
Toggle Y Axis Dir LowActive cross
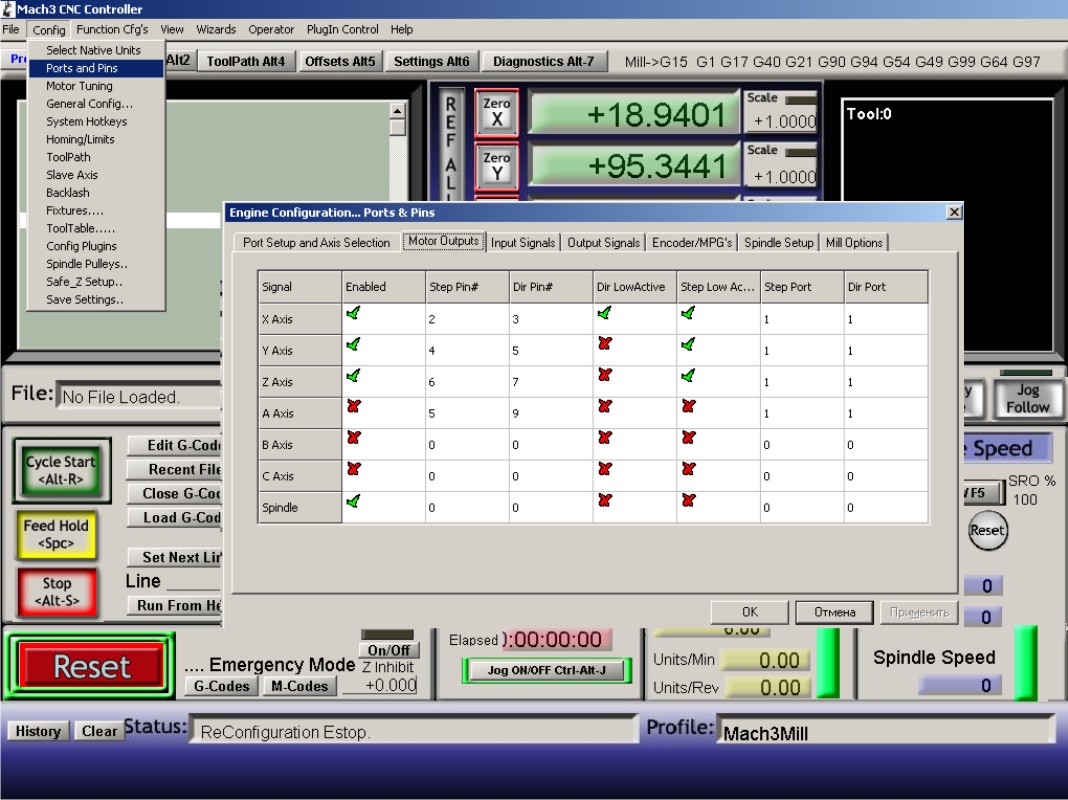pos(603,345)
